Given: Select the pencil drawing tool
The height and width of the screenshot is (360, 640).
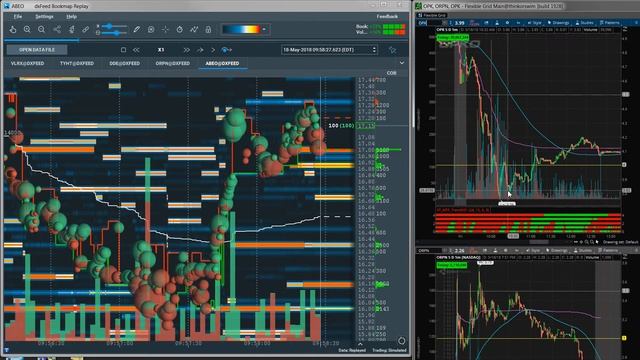Looking at the screenshot, I should pyautogui.click(x=136, y=29).
